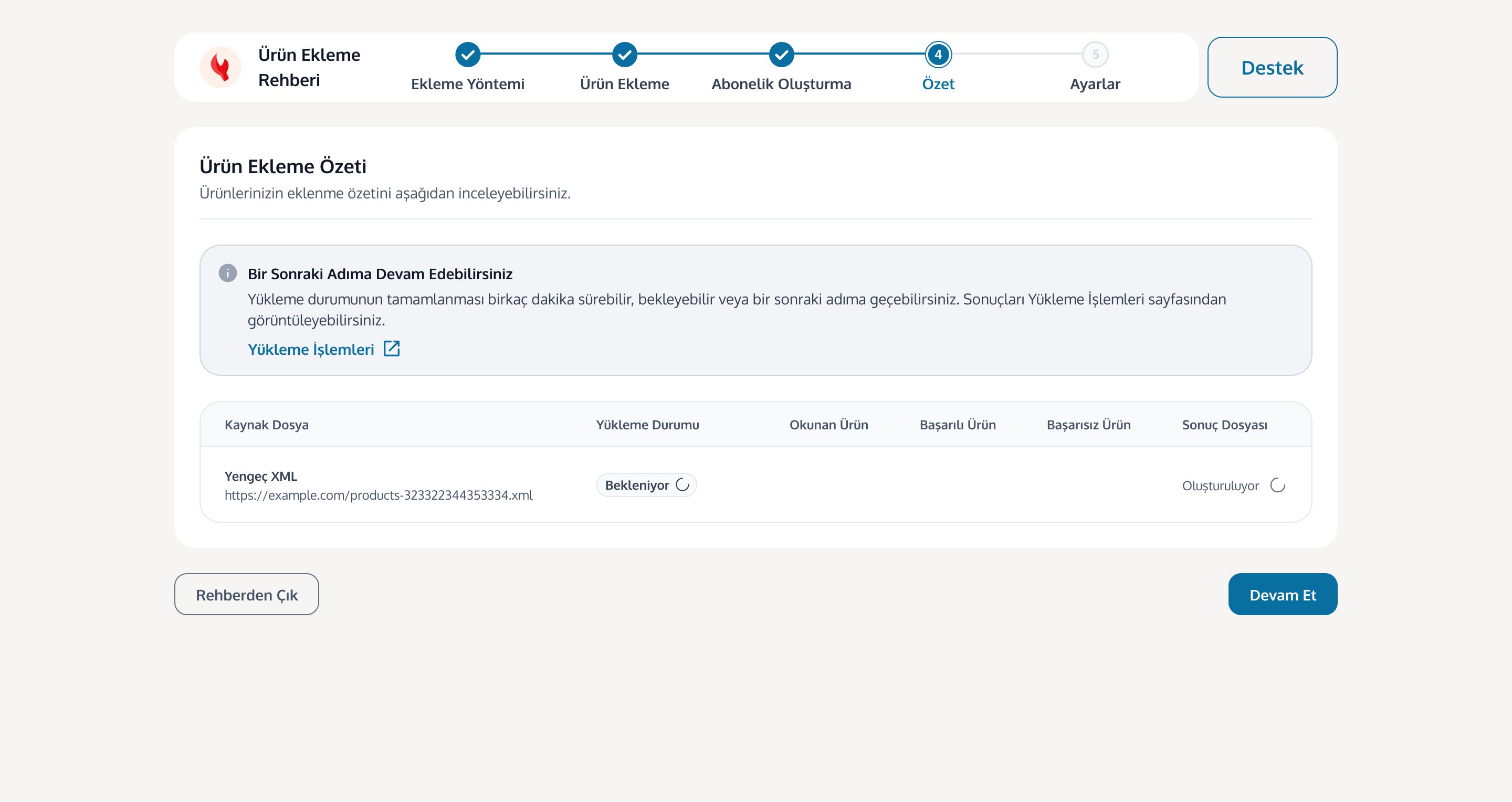Click the spinner in Bekleniyor badge
This screenshot has height=802, width=1512.
pyautogui.click(x=682, y=484)
